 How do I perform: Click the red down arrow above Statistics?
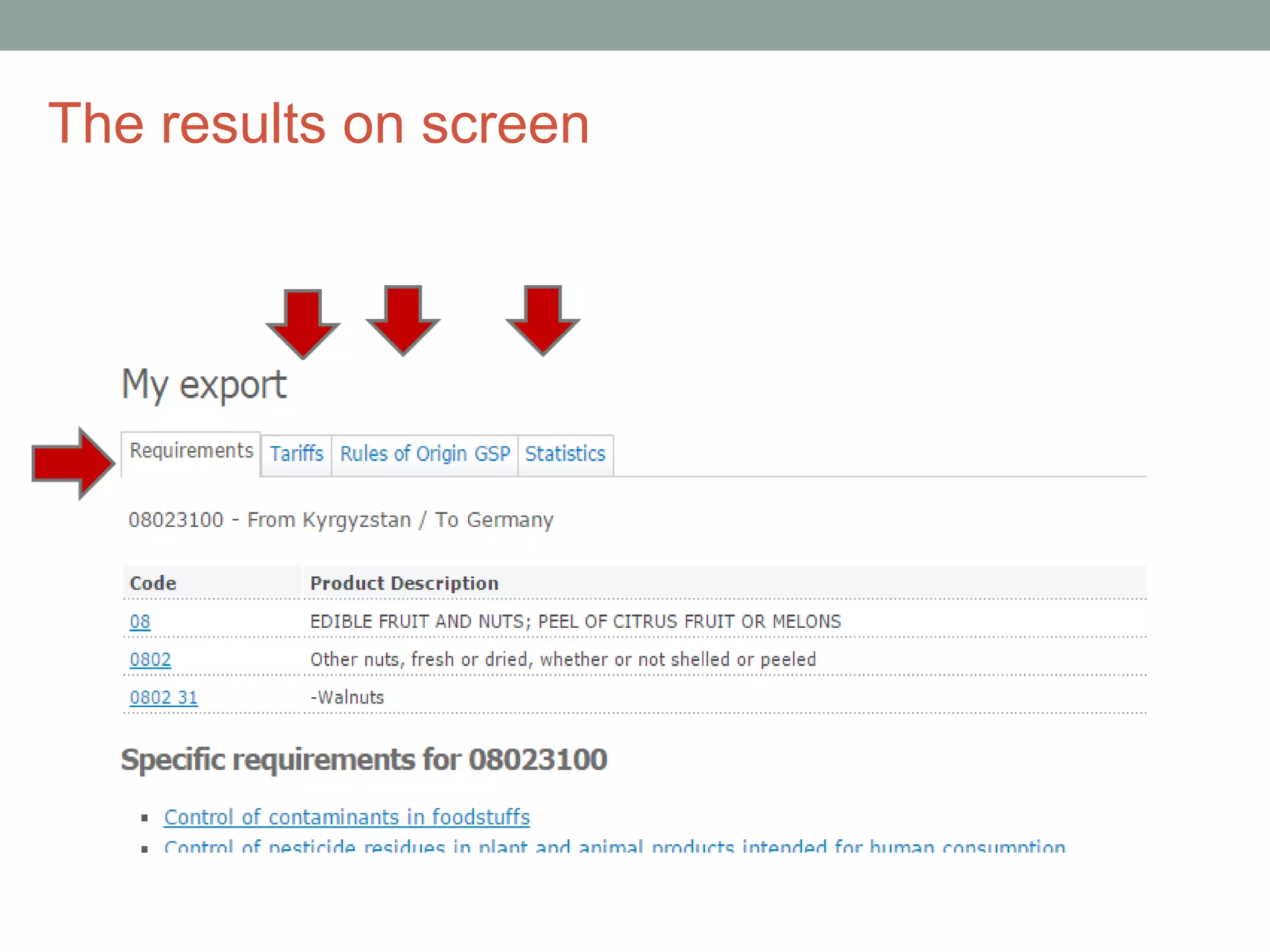pyautogui.click(x=543, y=320)
